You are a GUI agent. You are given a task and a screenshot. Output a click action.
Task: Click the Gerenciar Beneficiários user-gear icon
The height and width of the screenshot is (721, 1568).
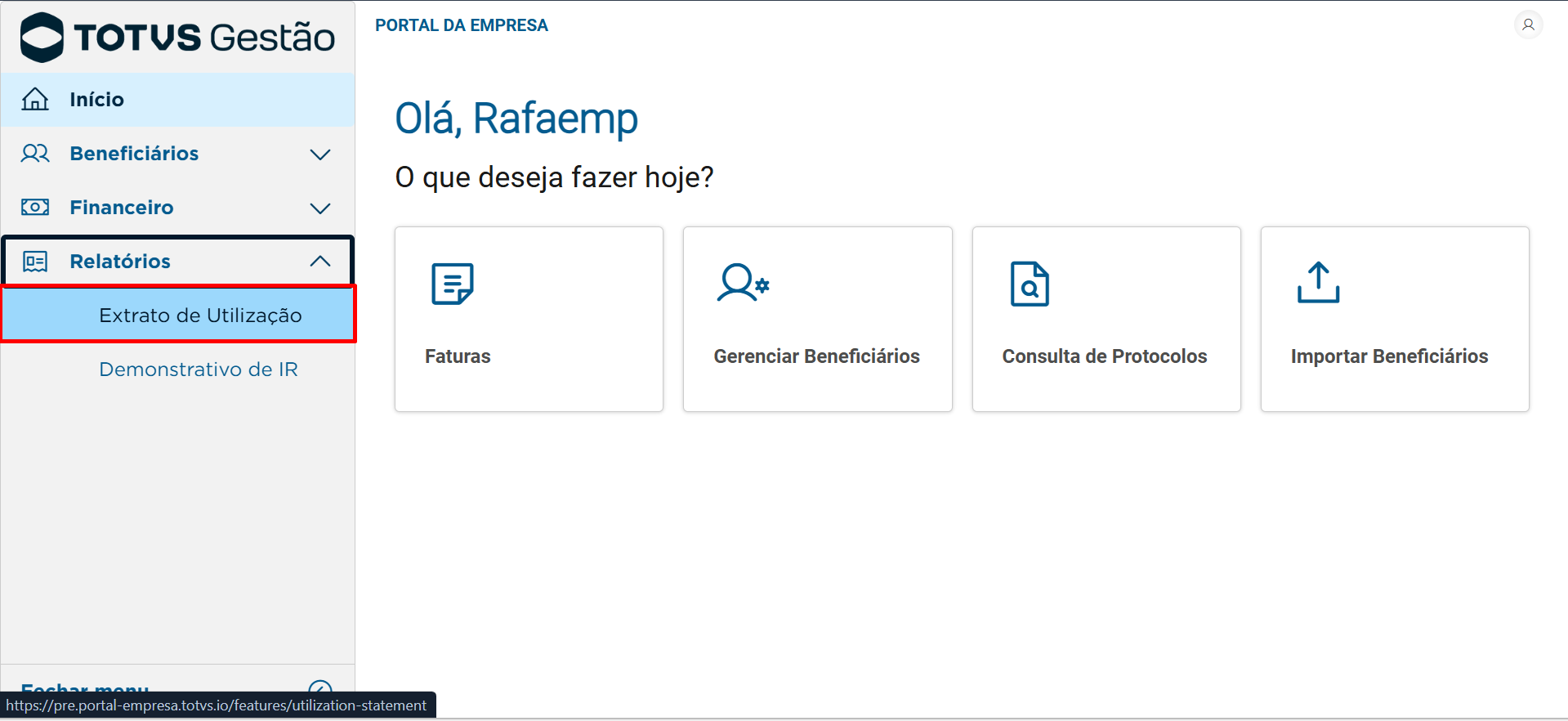[x=743, y=283]
